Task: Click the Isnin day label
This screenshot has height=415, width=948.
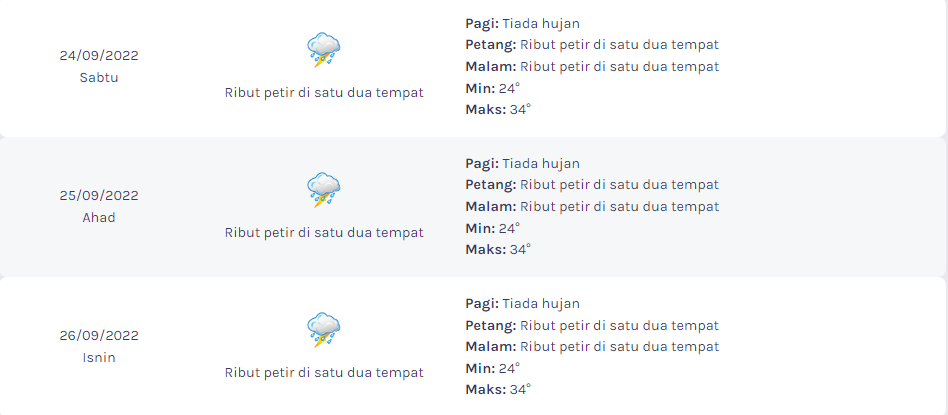Action: click(x=99, y=357)
